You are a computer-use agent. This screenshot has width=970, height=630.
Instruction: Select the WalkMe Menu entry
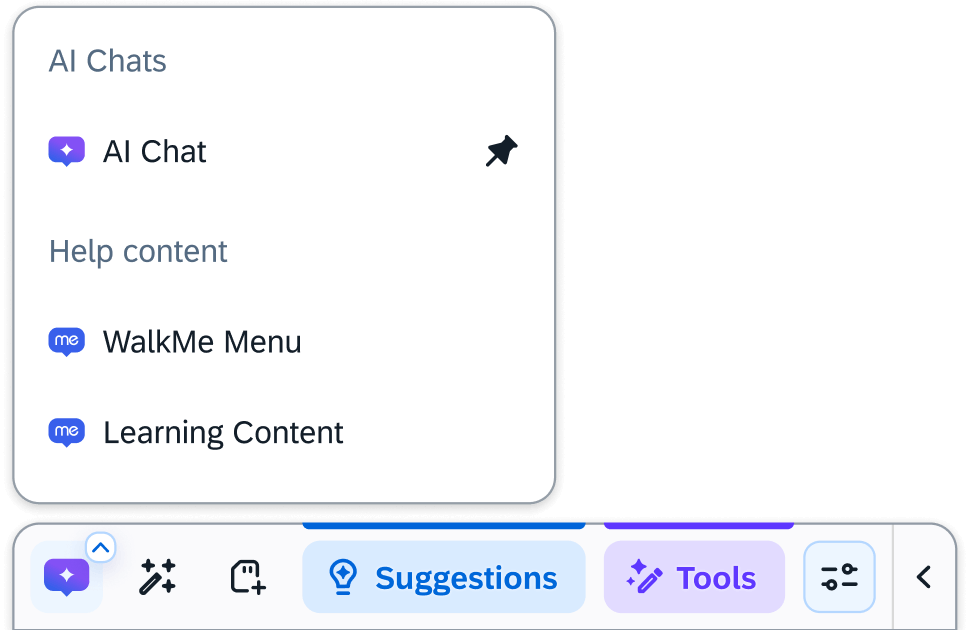click(202, 341)
